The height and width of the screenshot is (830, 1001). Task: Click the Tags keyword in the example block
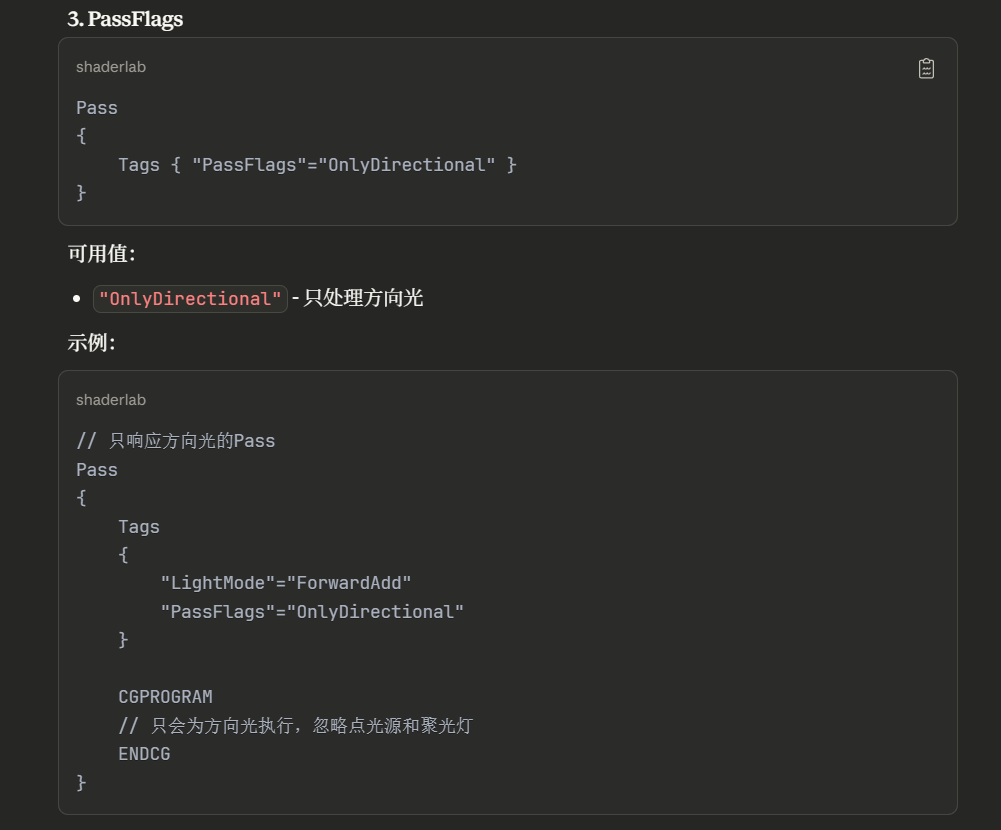pos(138,527)
